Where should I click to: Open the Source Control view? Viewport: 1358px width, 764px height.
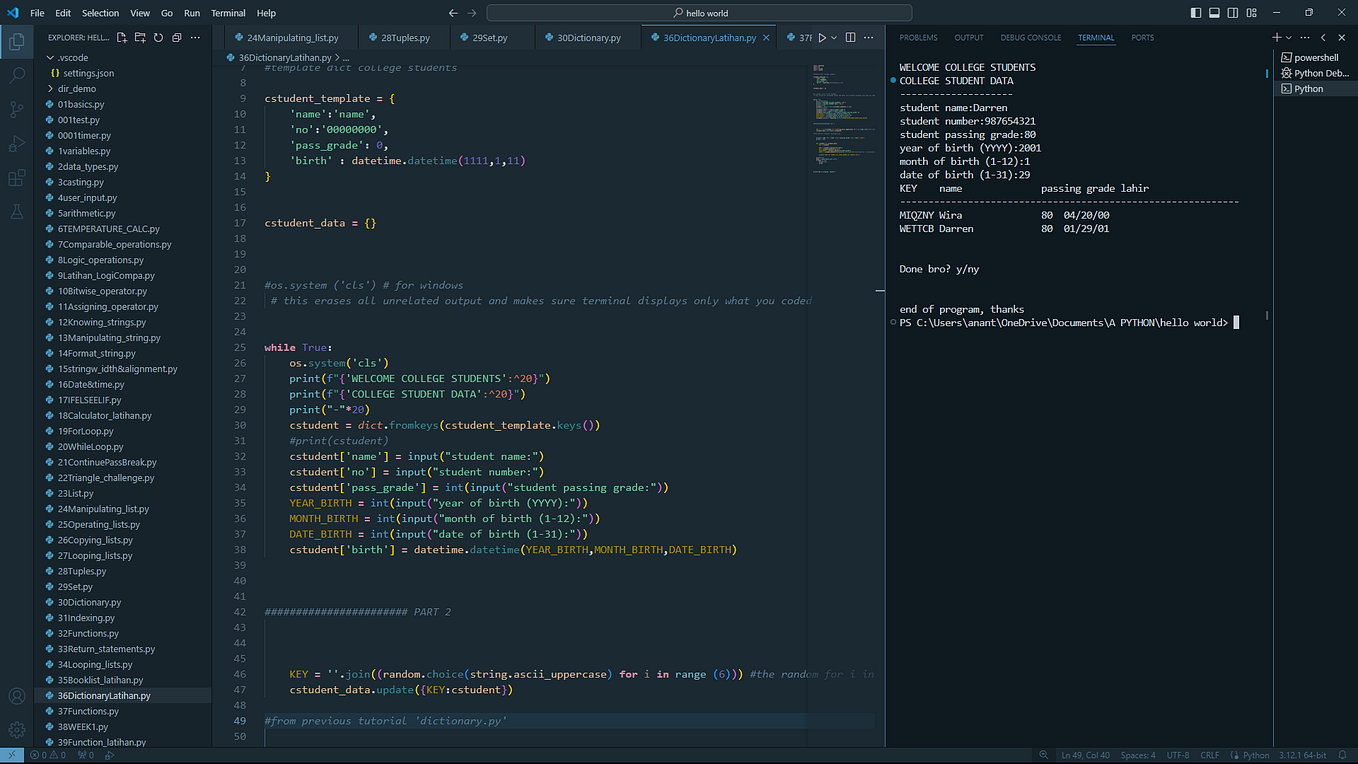pyautogui.click(x=17, y=109)
